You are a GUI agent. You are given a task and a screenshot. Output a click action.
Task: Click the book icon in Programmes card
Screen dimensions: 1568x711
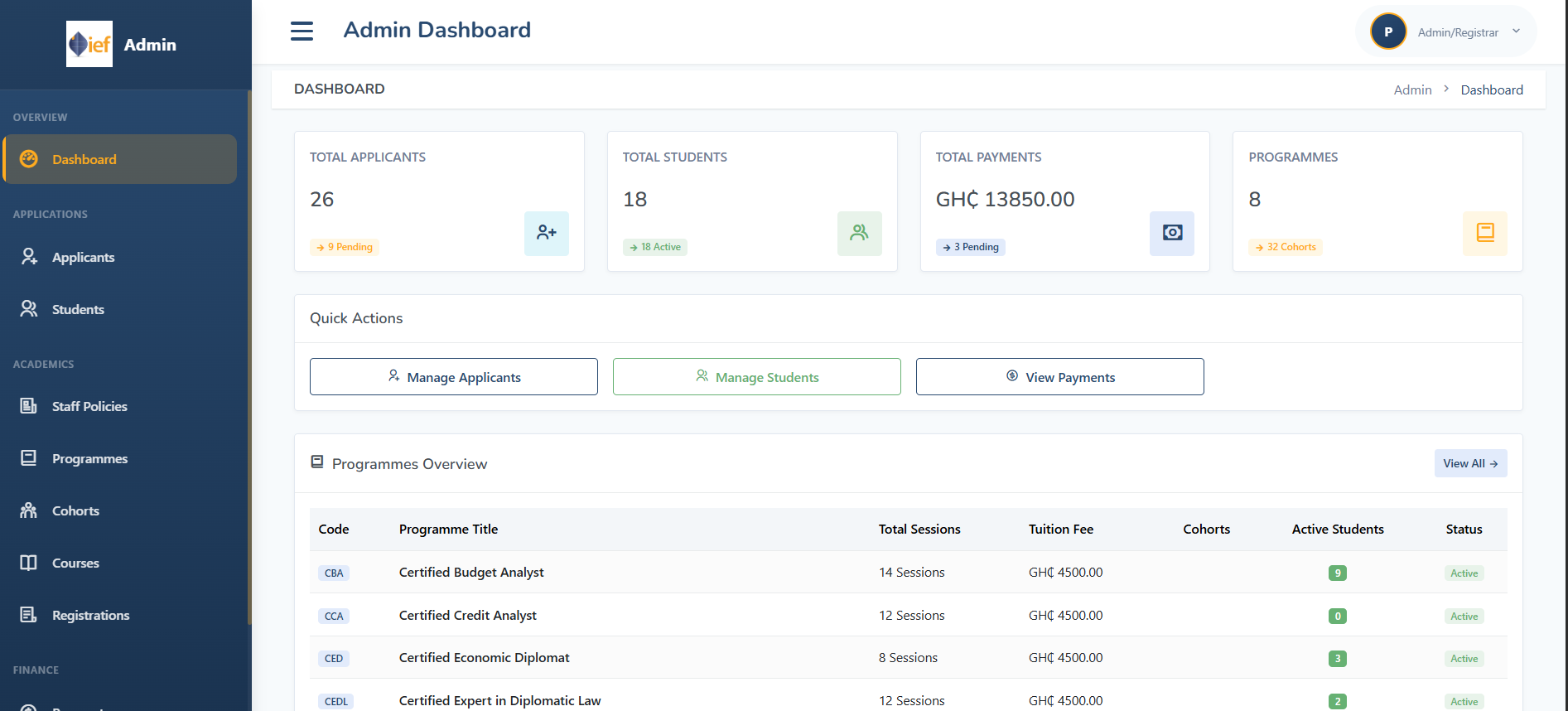point(1484,233)
